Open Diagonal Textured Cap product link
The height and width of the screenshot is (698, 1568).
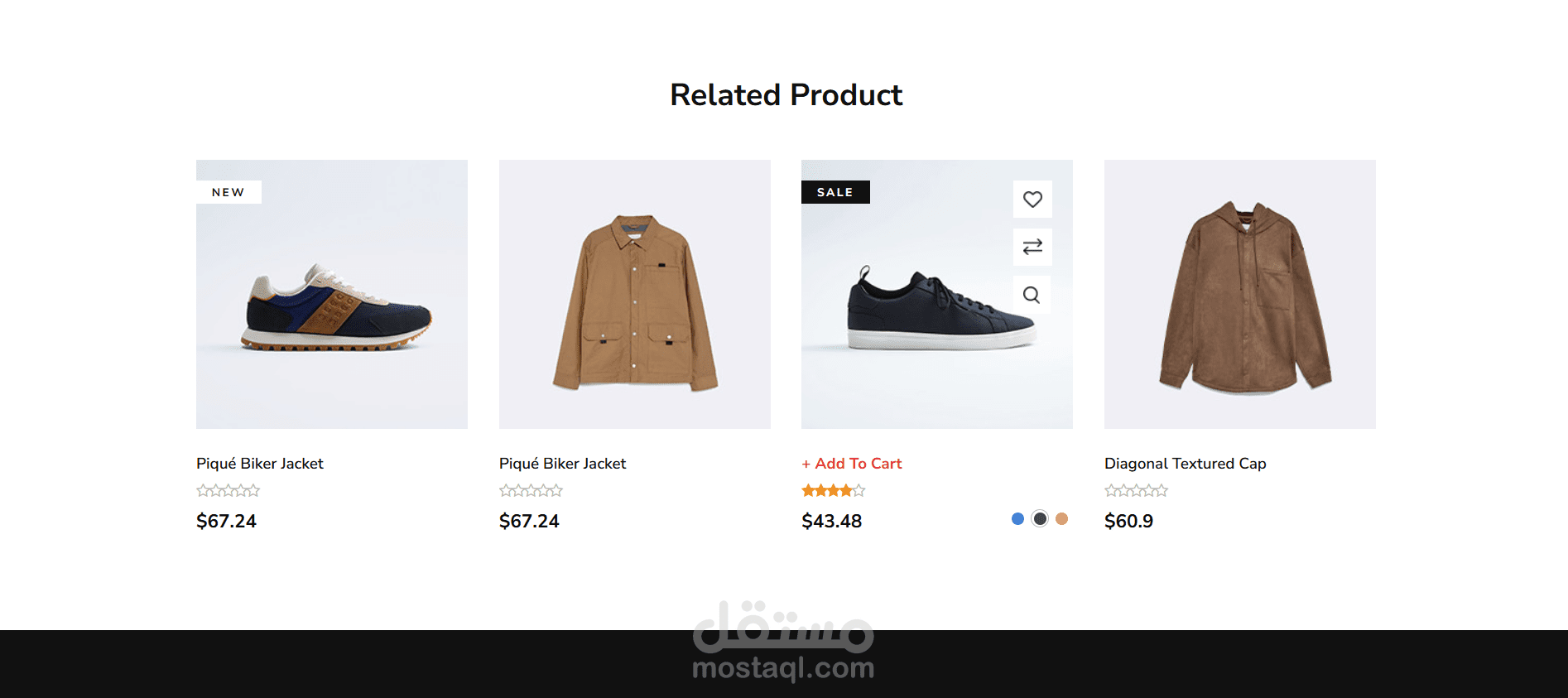click(x=1185, y=464)
